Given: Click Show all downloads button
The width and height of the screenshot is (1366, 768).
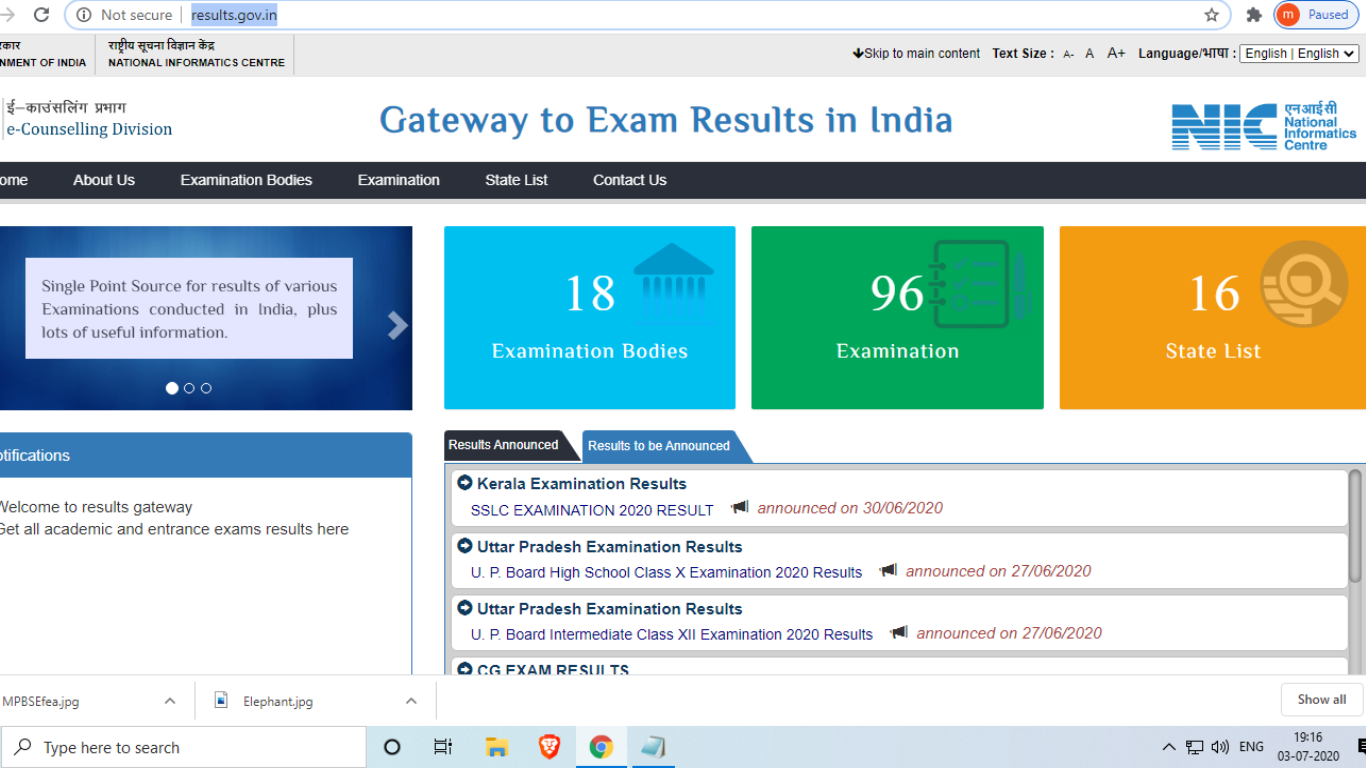Looking at the screenshot, I should click(x=1321, y=699).
